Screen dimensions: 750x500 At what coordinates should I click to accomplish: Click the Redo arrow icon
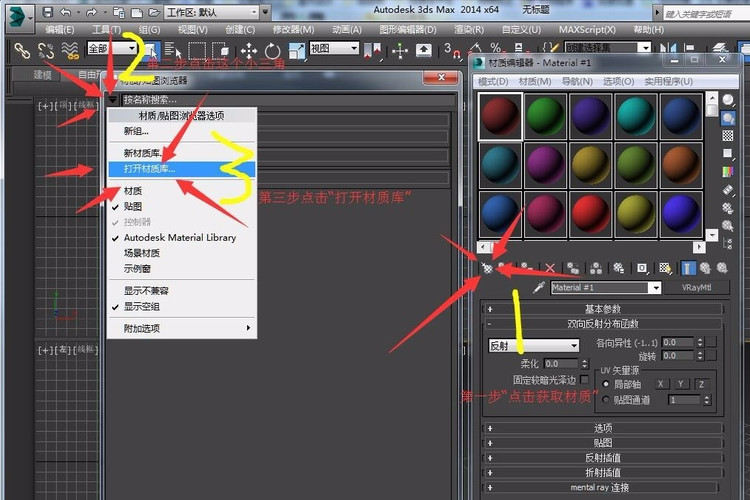(91, 12)
